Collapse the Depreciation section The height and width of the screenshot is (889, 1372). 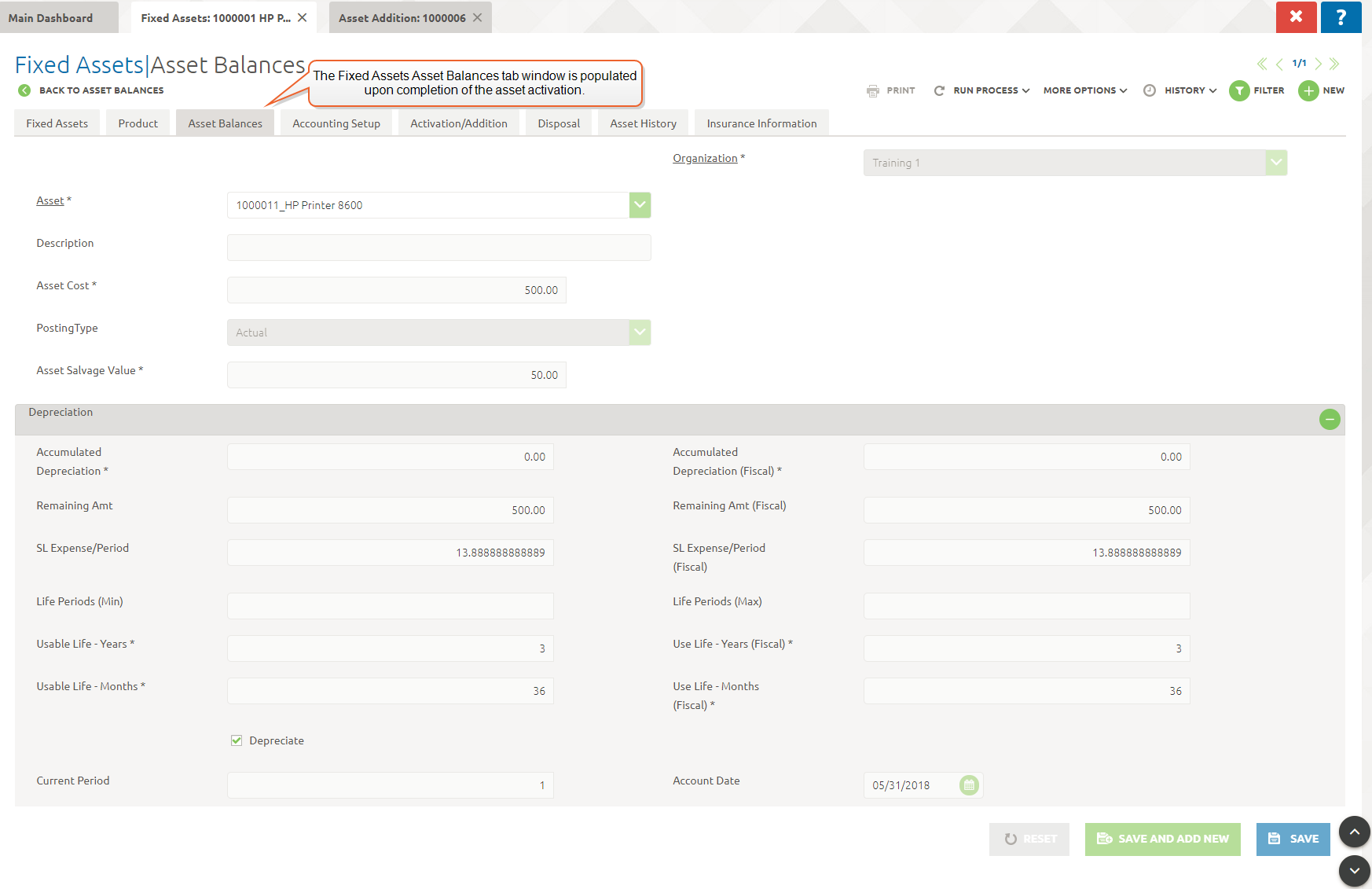pyautogui.click(x=1330, y=420)
